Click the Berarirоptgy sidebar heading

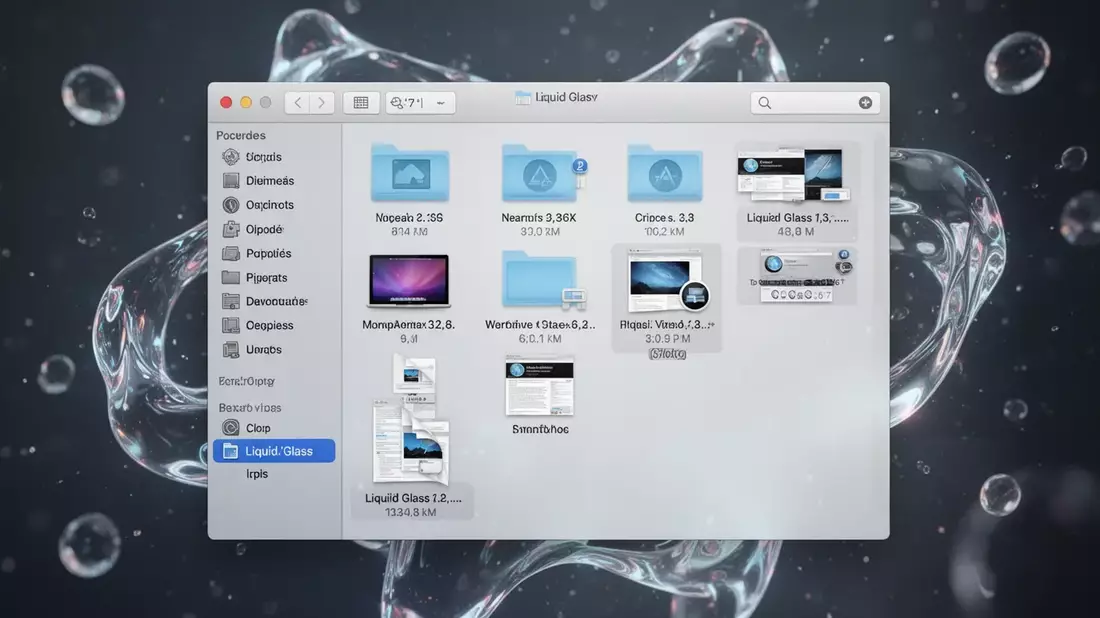coord(246,382)
